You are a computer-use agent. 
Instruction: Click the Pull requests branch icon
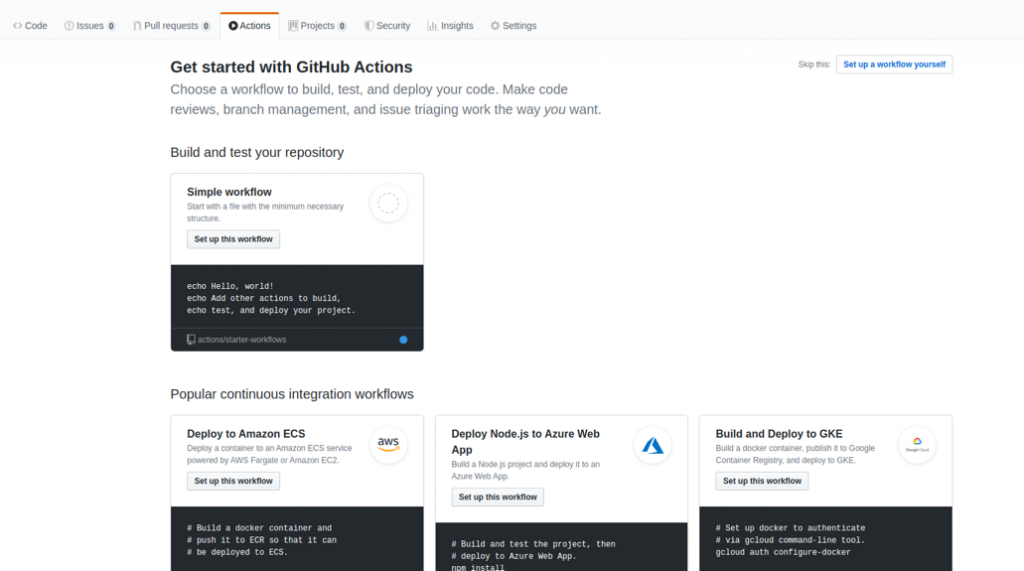[137, 25]
